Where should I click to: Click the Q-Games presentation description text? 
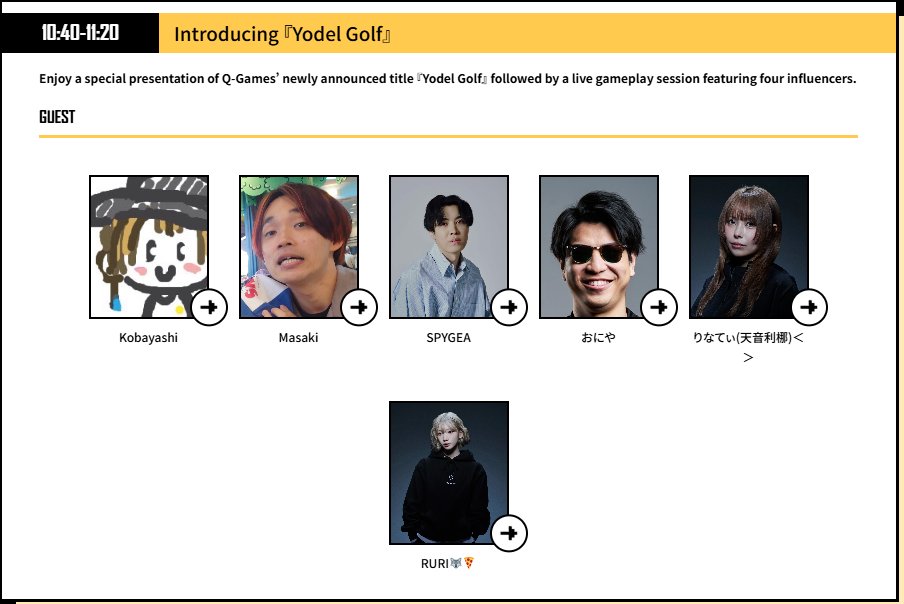(x=447, y=78)
